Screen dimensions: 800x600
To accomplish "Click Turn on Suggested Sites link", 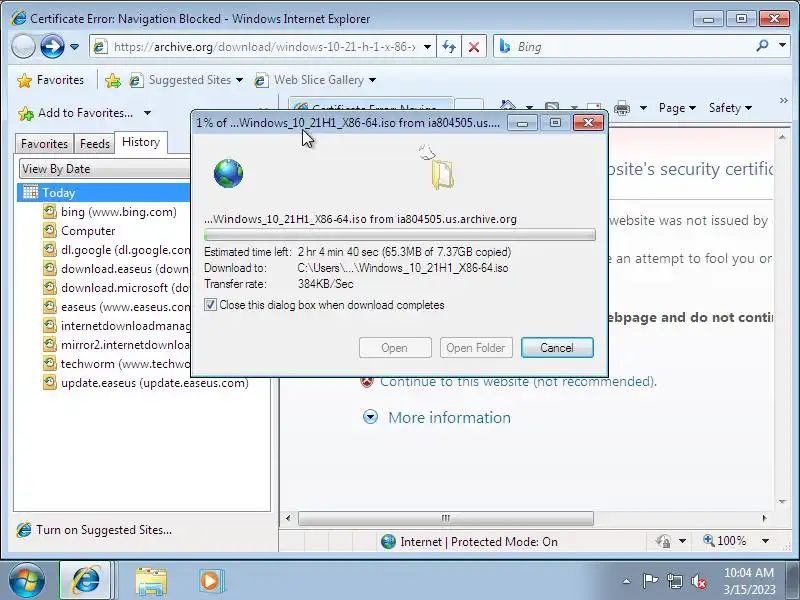I will (104, 530).
